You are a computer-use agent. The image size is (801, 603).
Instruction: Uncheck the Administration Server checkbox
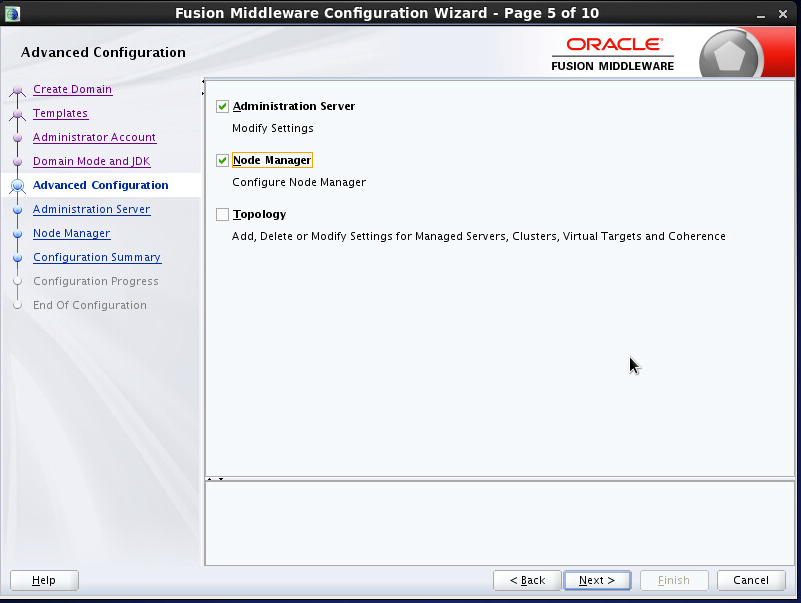pyautogui.click(x=222, y=106)
